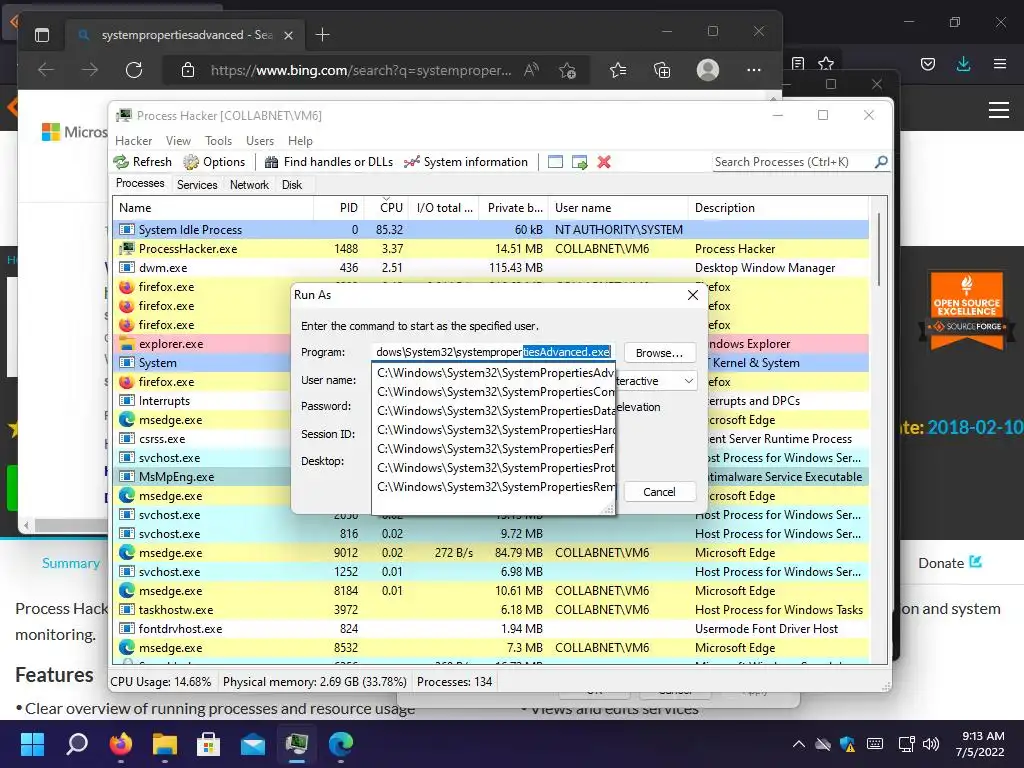Add this page to Edge favorites
The height and width of the screenshot is (768, 1024).
click(568, 70)
